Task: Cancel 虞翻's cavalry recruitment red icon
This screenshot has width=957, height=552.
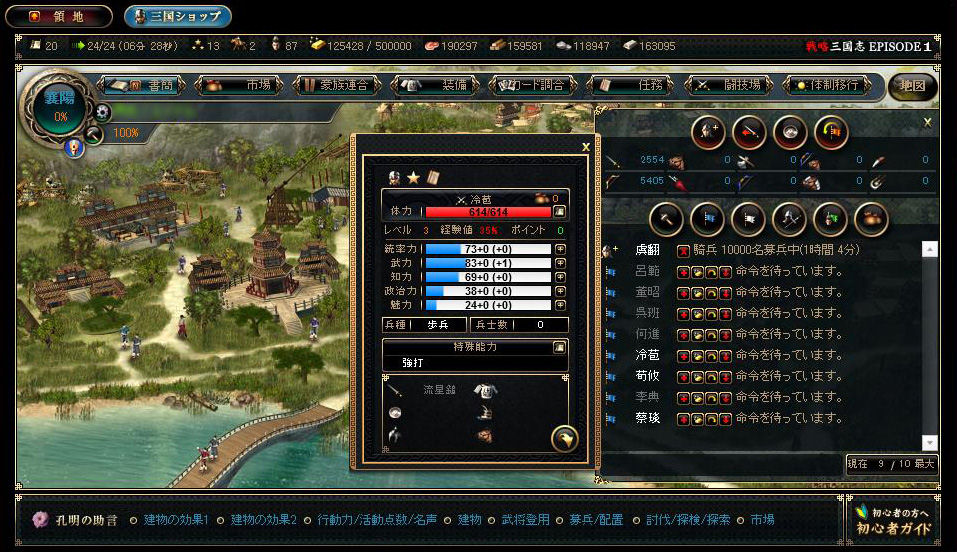Action: [683, 250]
